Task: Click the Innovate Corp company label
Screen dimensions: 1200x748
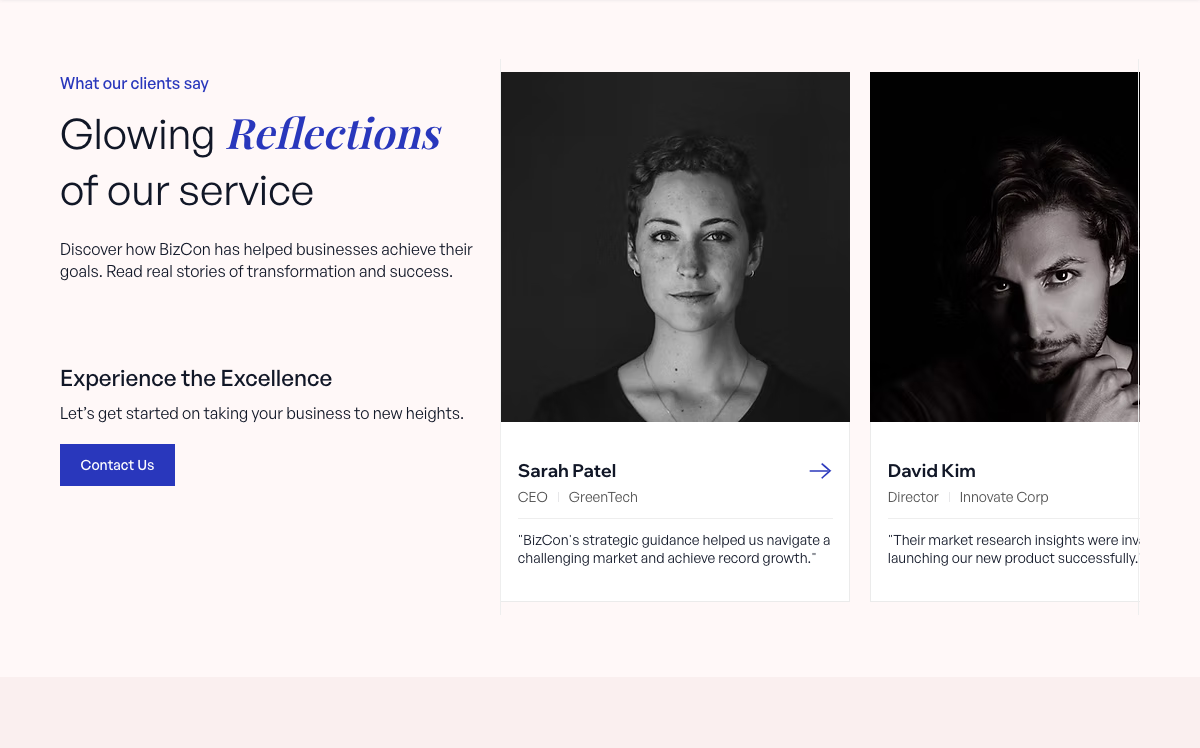Action: click(x=1004, y=497)
